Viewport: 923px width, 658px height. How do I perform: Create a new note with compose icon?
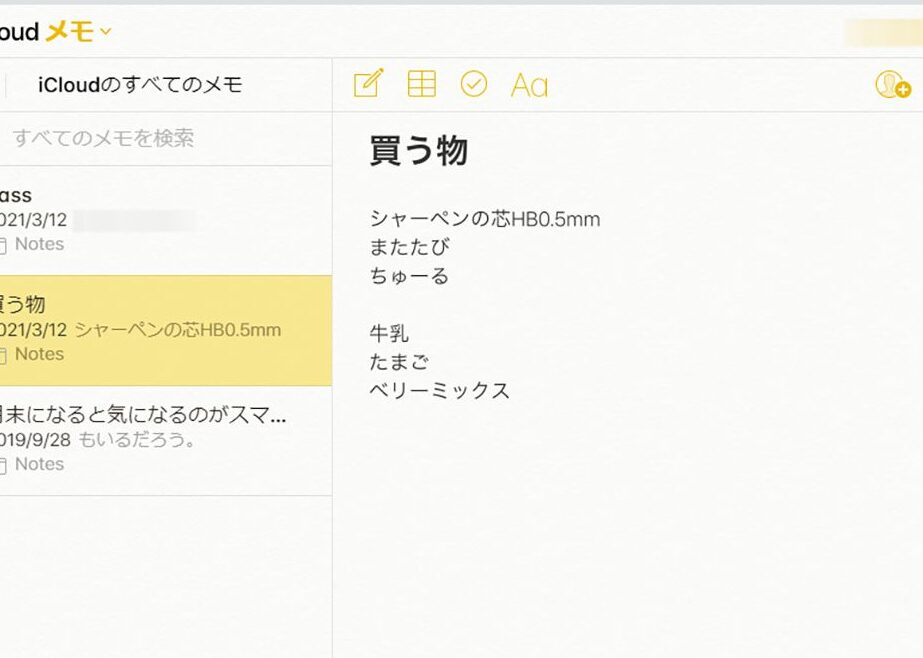368,84
